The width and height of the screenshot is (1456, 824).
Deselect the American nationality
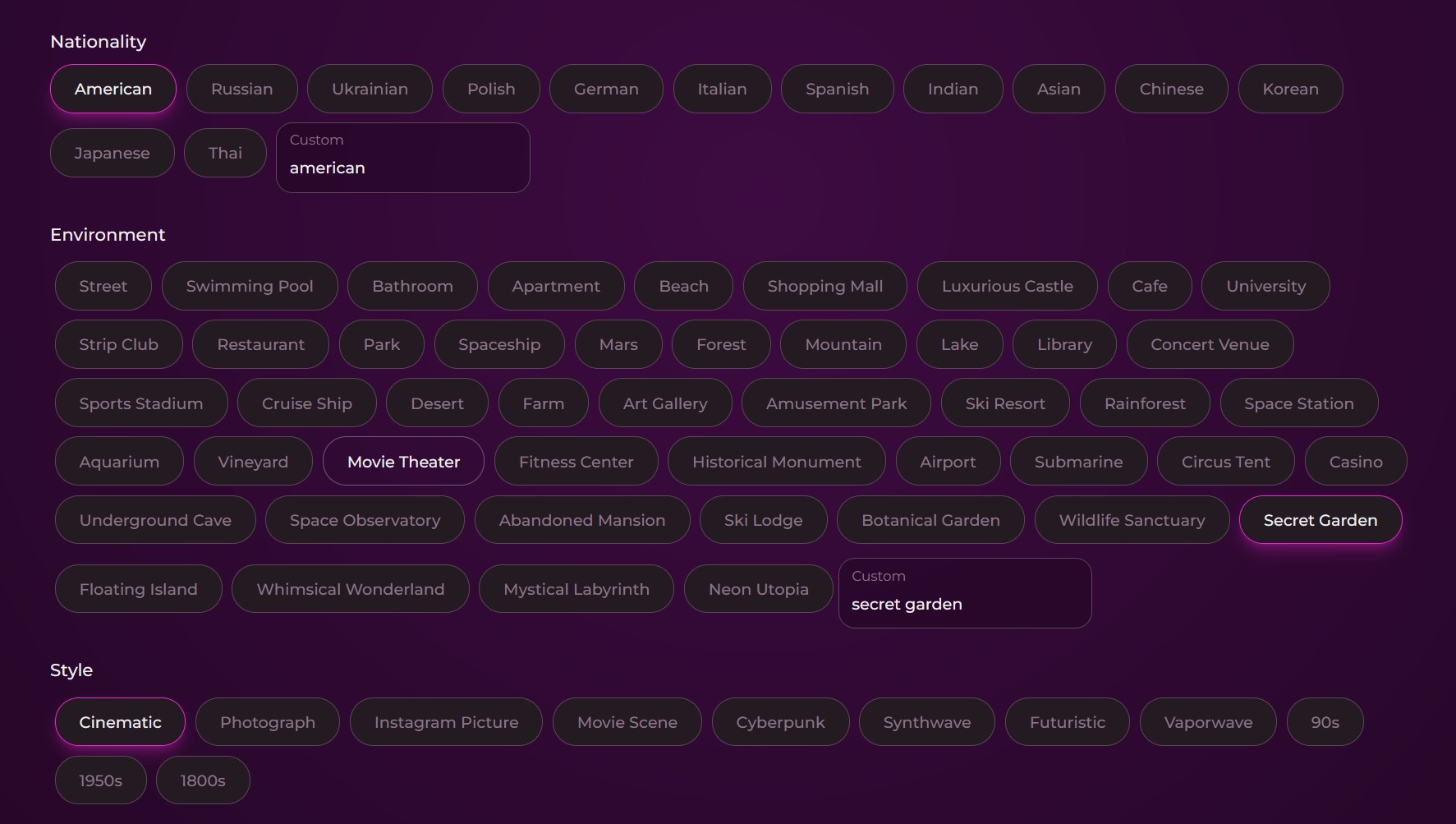(113, 89)
